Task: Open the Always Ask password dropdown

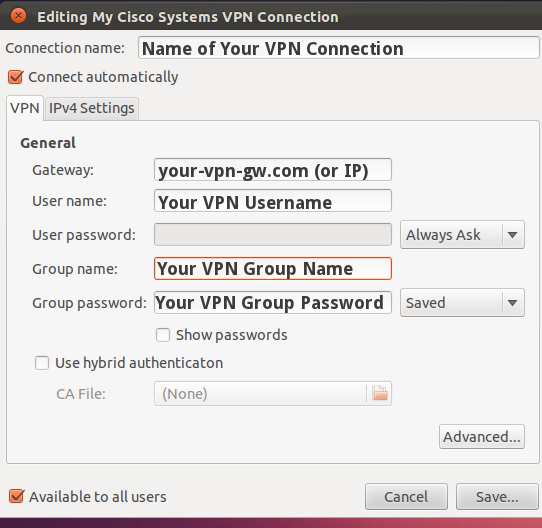Action: pos(462,235)
